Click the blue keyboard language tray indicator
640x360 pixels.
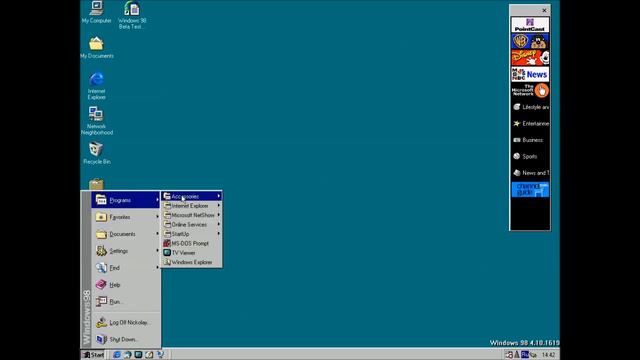click(524, 354)
